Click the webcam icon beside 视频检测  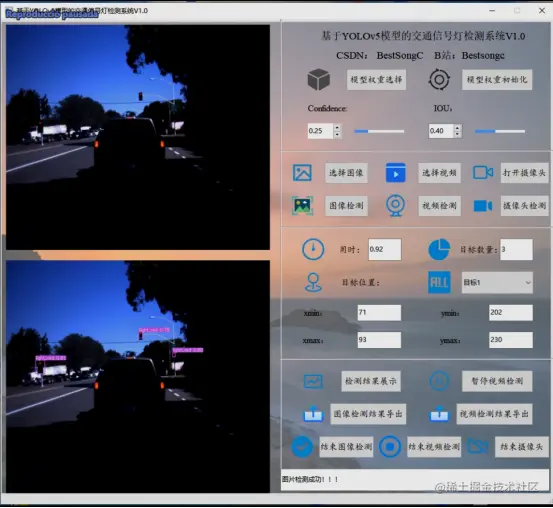[x=395, y=205]
